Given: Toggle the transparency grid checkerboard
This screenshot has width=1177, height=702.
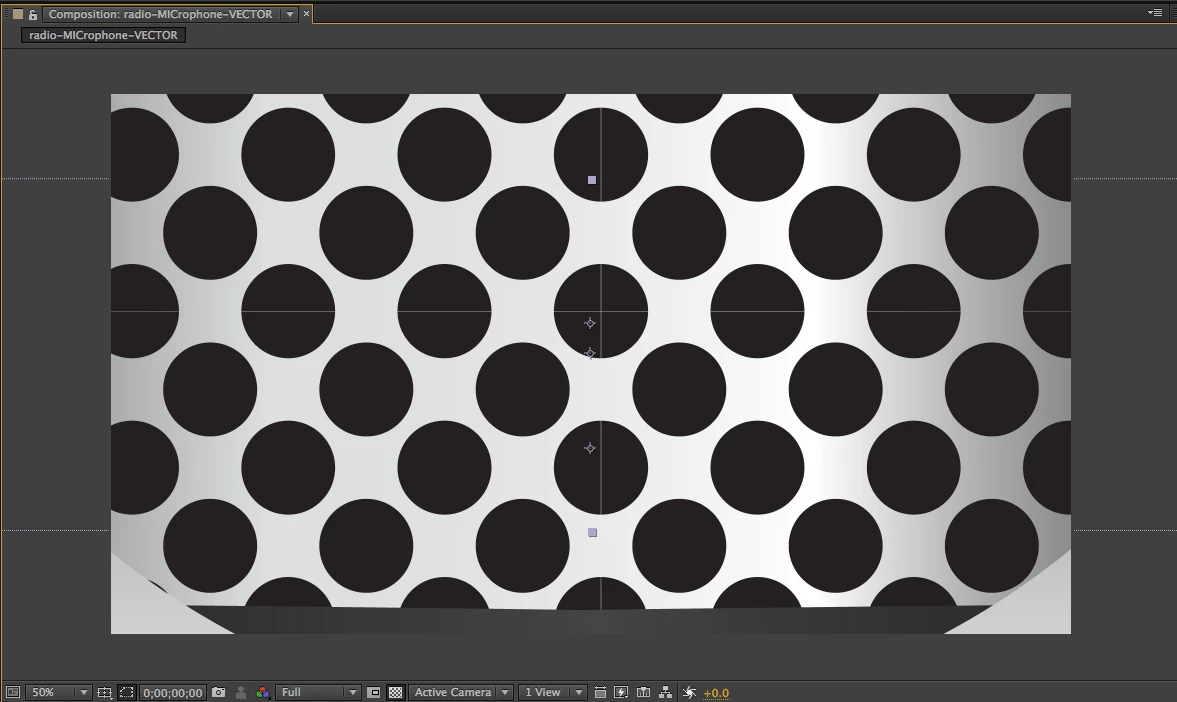Looking at the screenshot, I should pyautogui.click(x=396, y=692).
